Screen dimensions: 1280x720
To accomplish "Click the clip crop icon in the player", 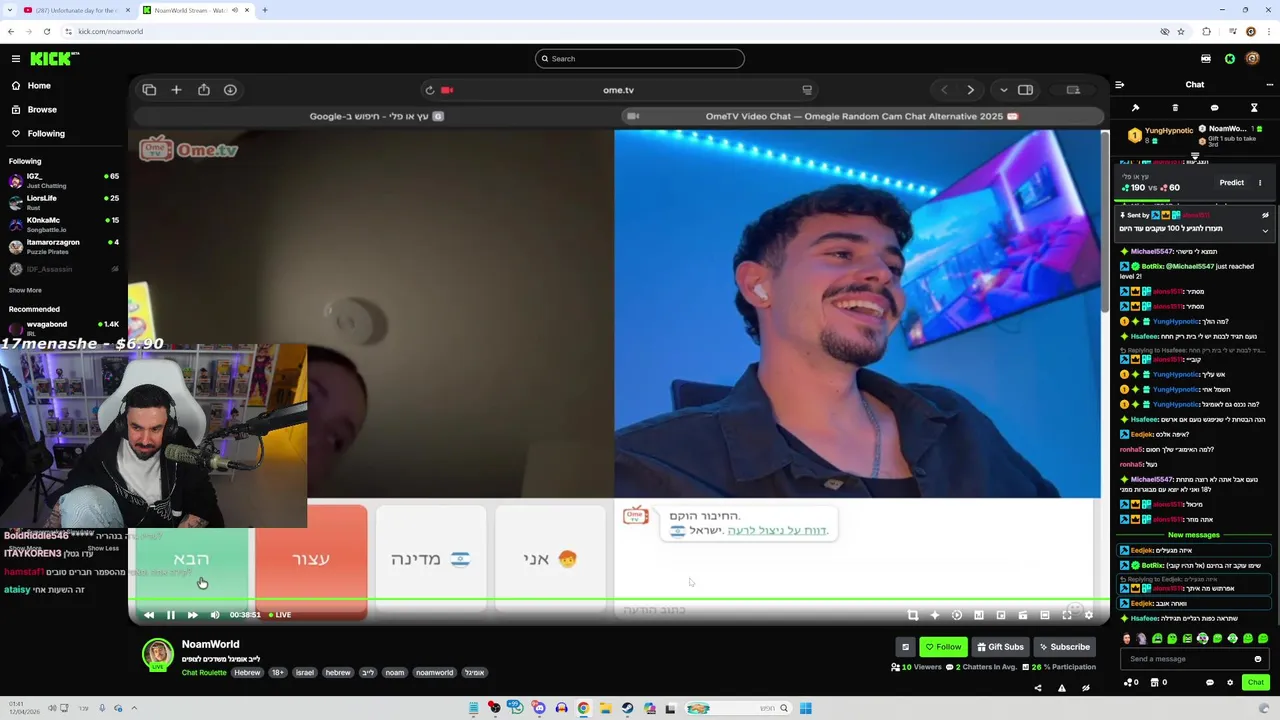I will (913, 615).
